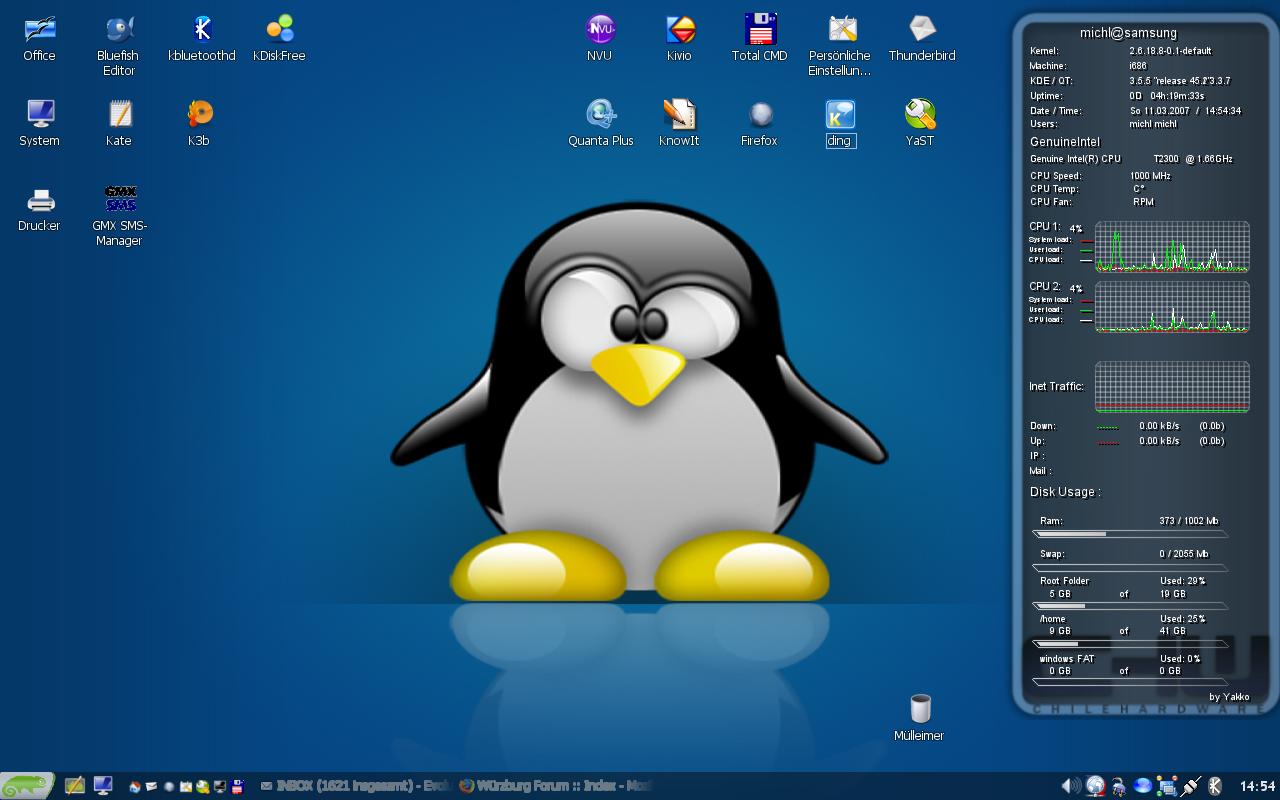Open Persönliche Einstellungen icon
The image size is (1280, 800).
(840, 46)
